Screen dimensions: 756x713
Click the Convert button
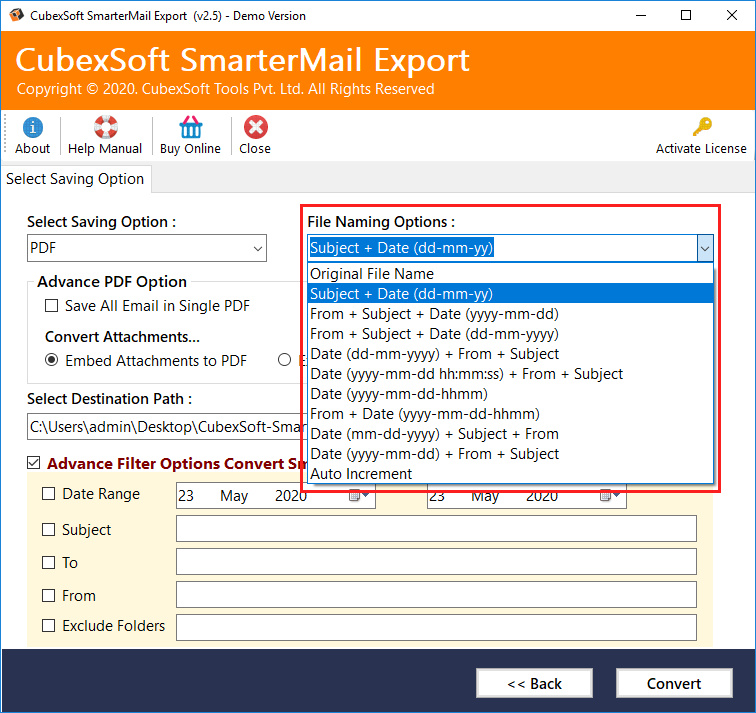[x=674, y=683]
